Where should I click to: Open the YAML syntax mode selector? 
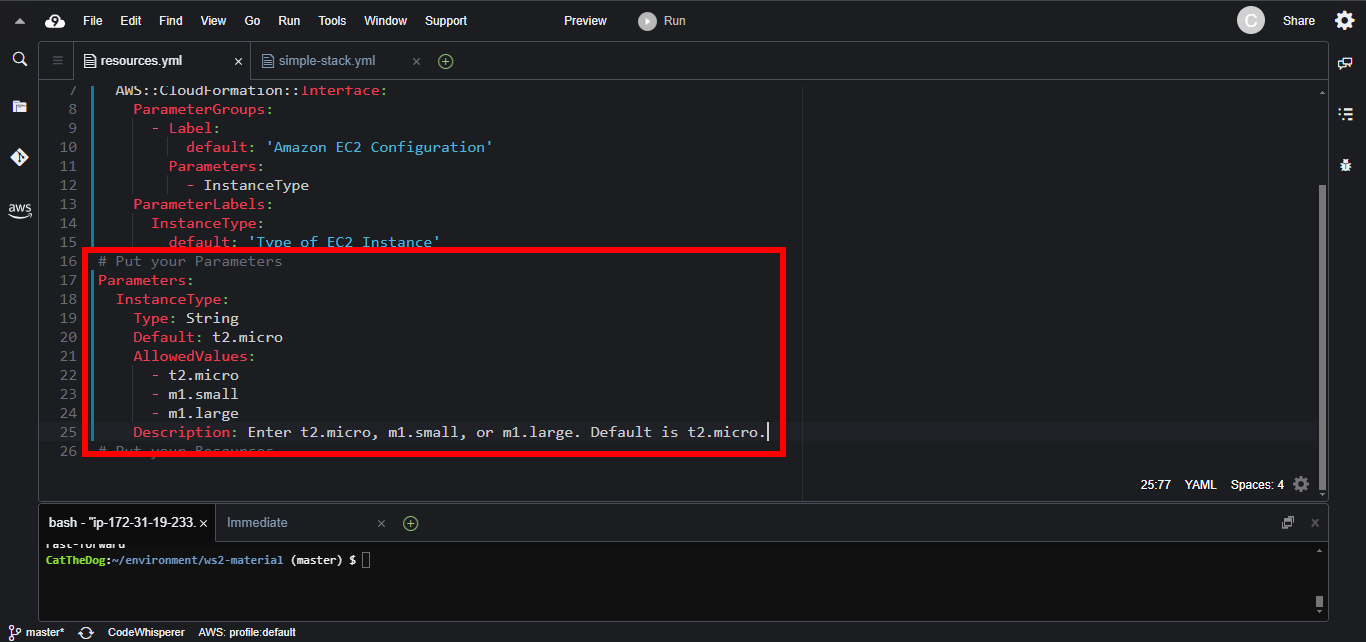click(x=1200, y=484)
